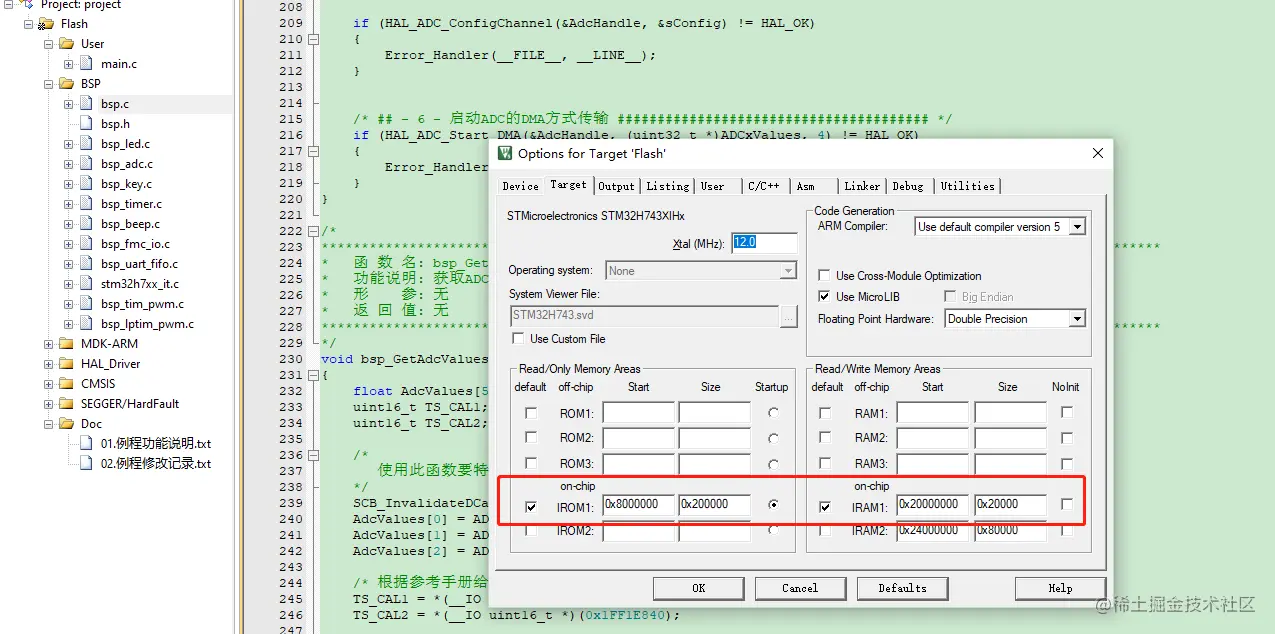The image size is (1275, 634).
Task: Select bsp_fmc_io.c in project tree
Action: (135, 244)
